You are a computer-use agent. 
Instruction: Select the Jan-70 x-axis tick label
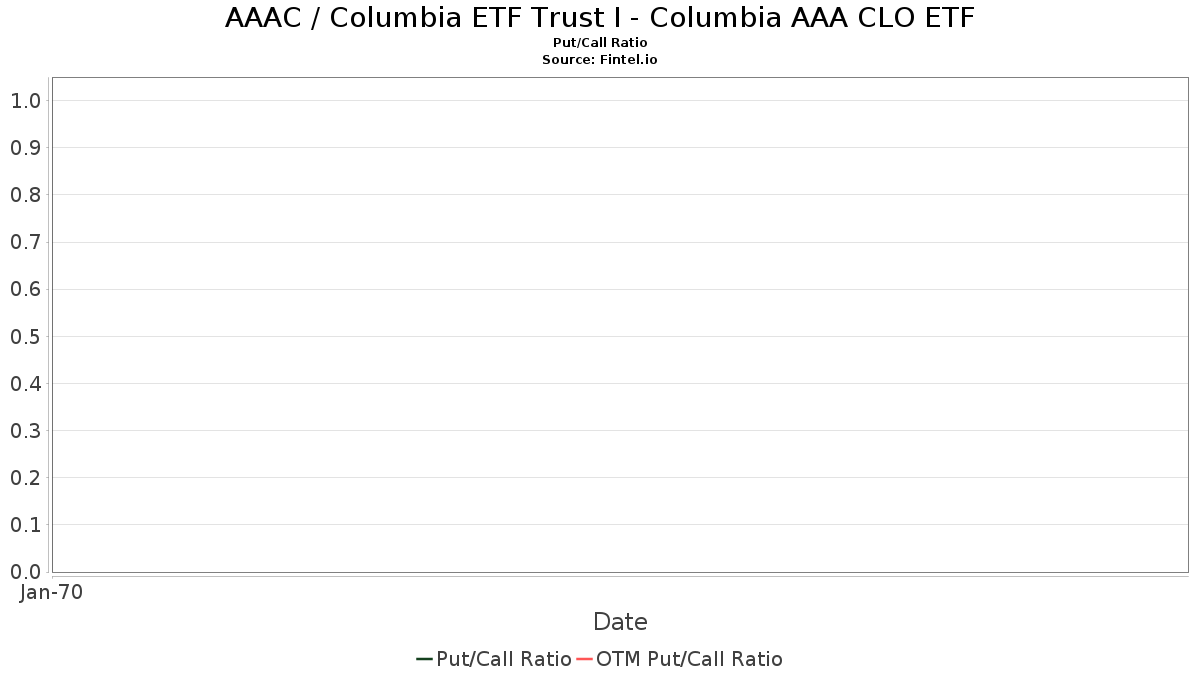51,592
